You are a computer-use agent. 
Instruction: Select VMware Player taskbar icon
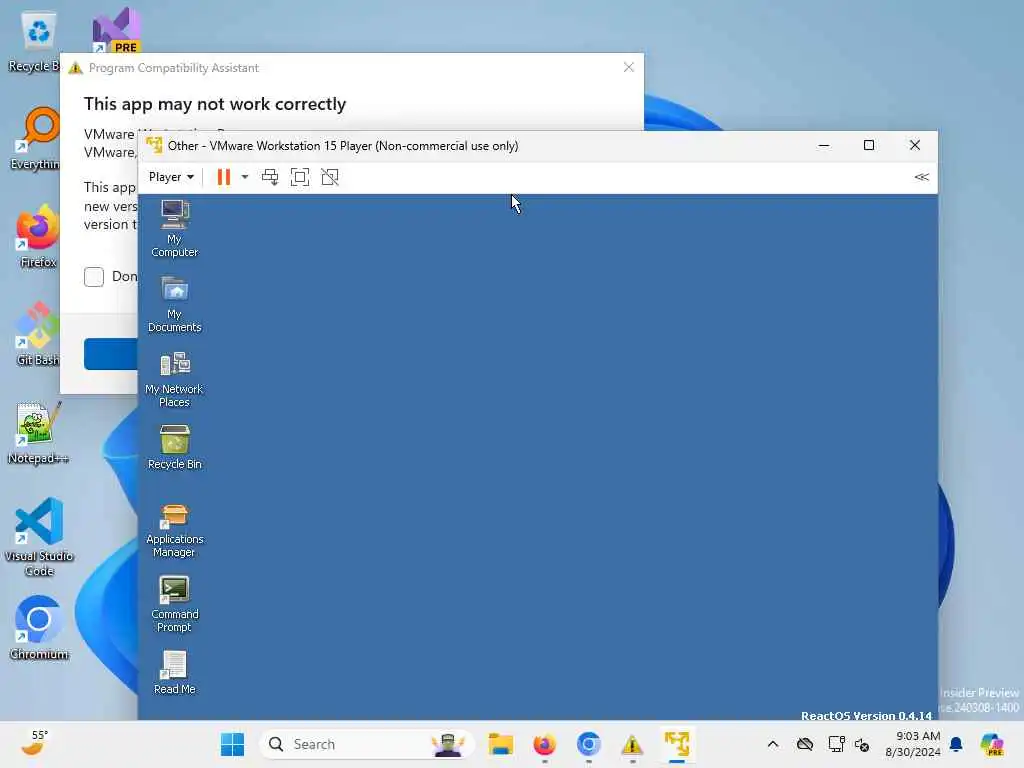click(x=677, y=744)
